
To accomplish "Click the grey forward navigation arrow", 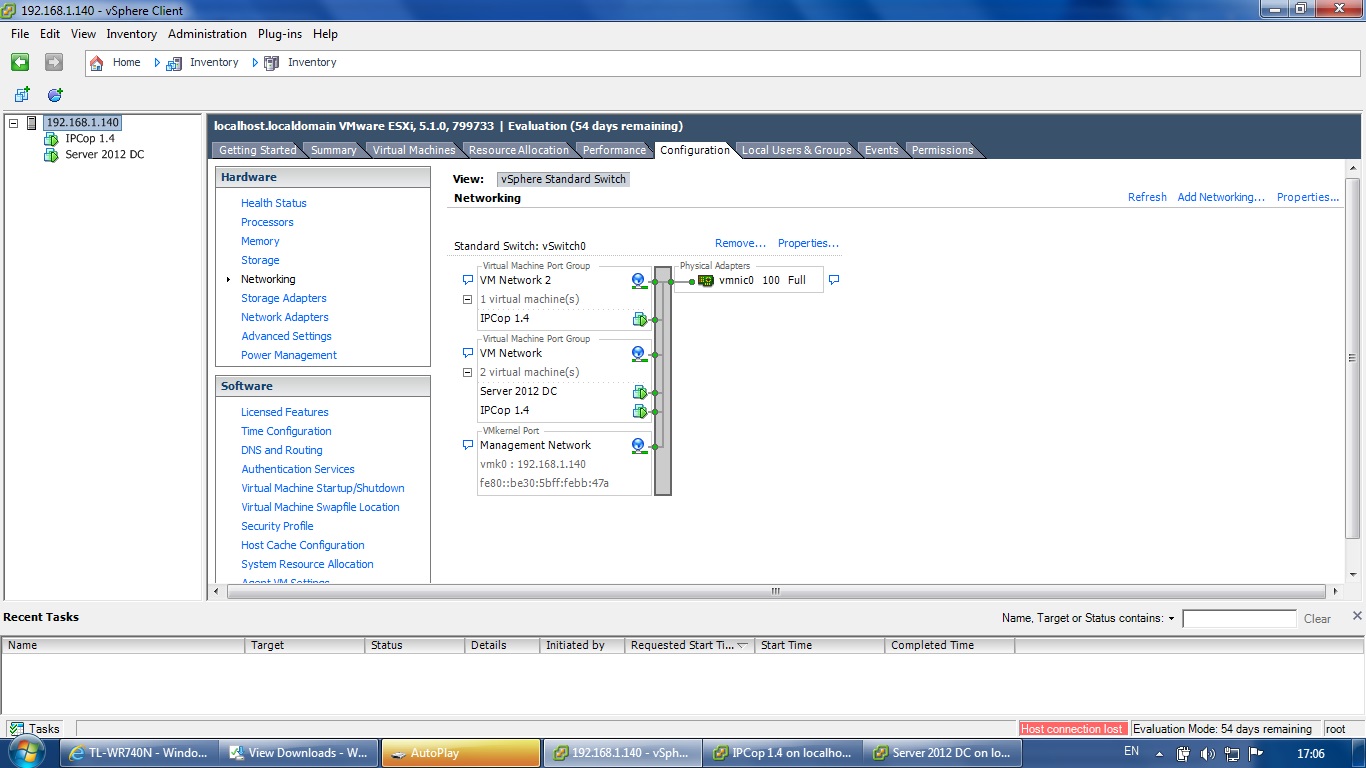I will 54,62.
